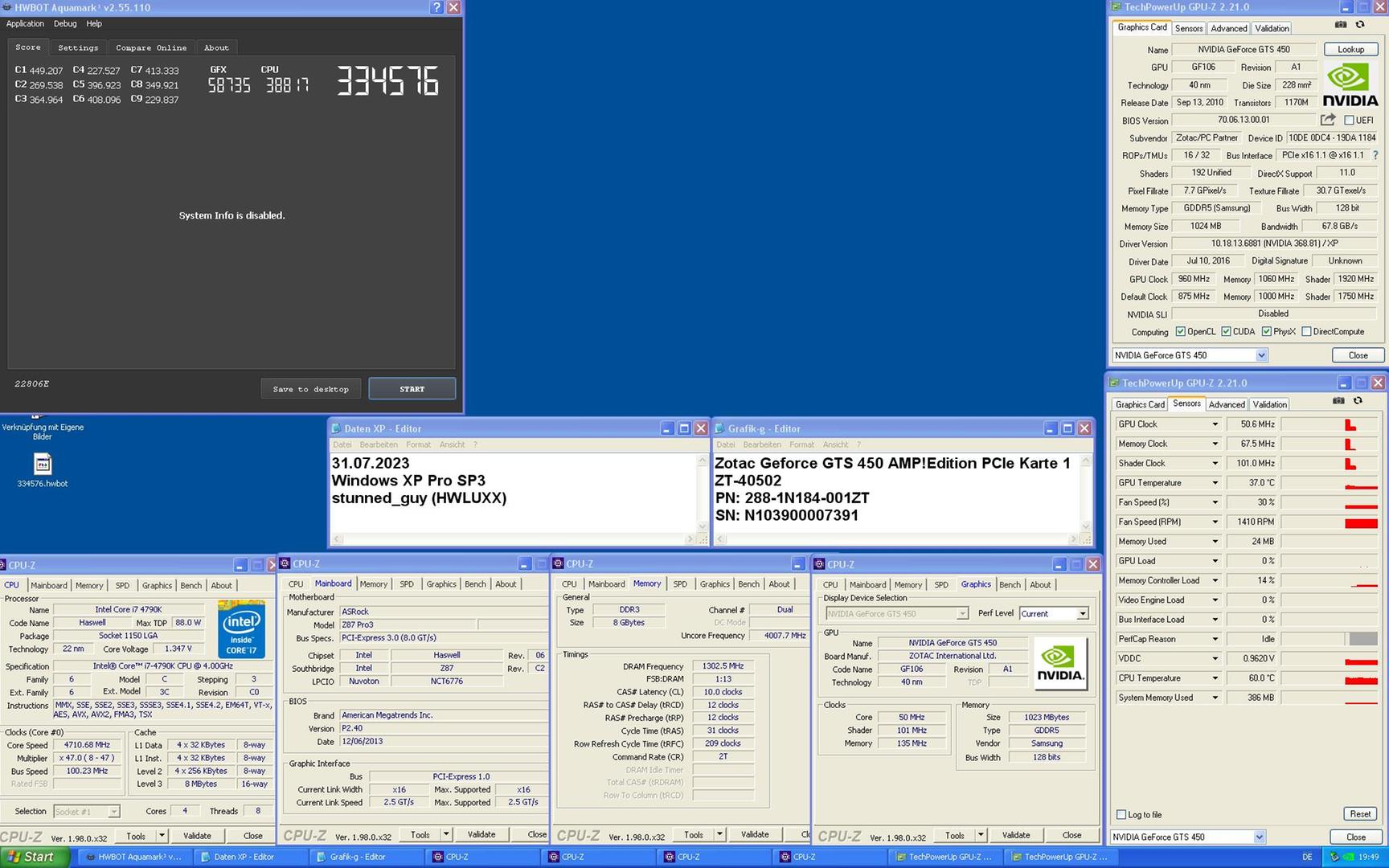
Task: Expand the GPU Temperature sensor dropdown
Action: click(x=1215, y=483)
